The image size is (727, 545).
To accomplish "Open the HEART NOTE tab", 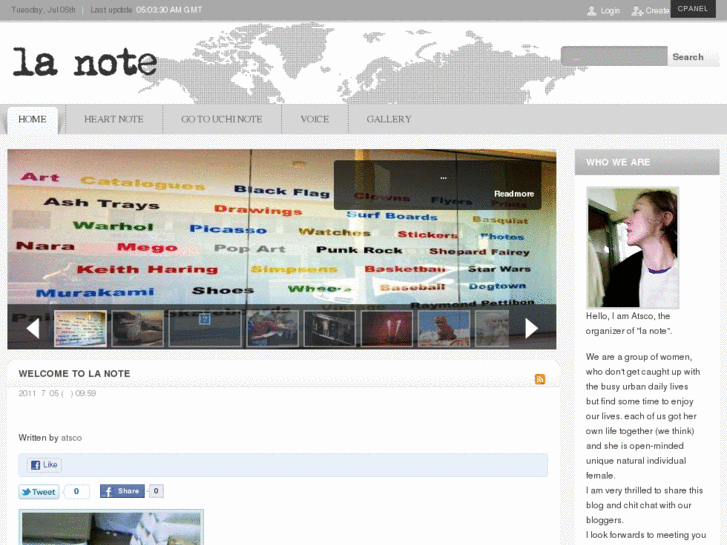I will (x=114, y=120).
